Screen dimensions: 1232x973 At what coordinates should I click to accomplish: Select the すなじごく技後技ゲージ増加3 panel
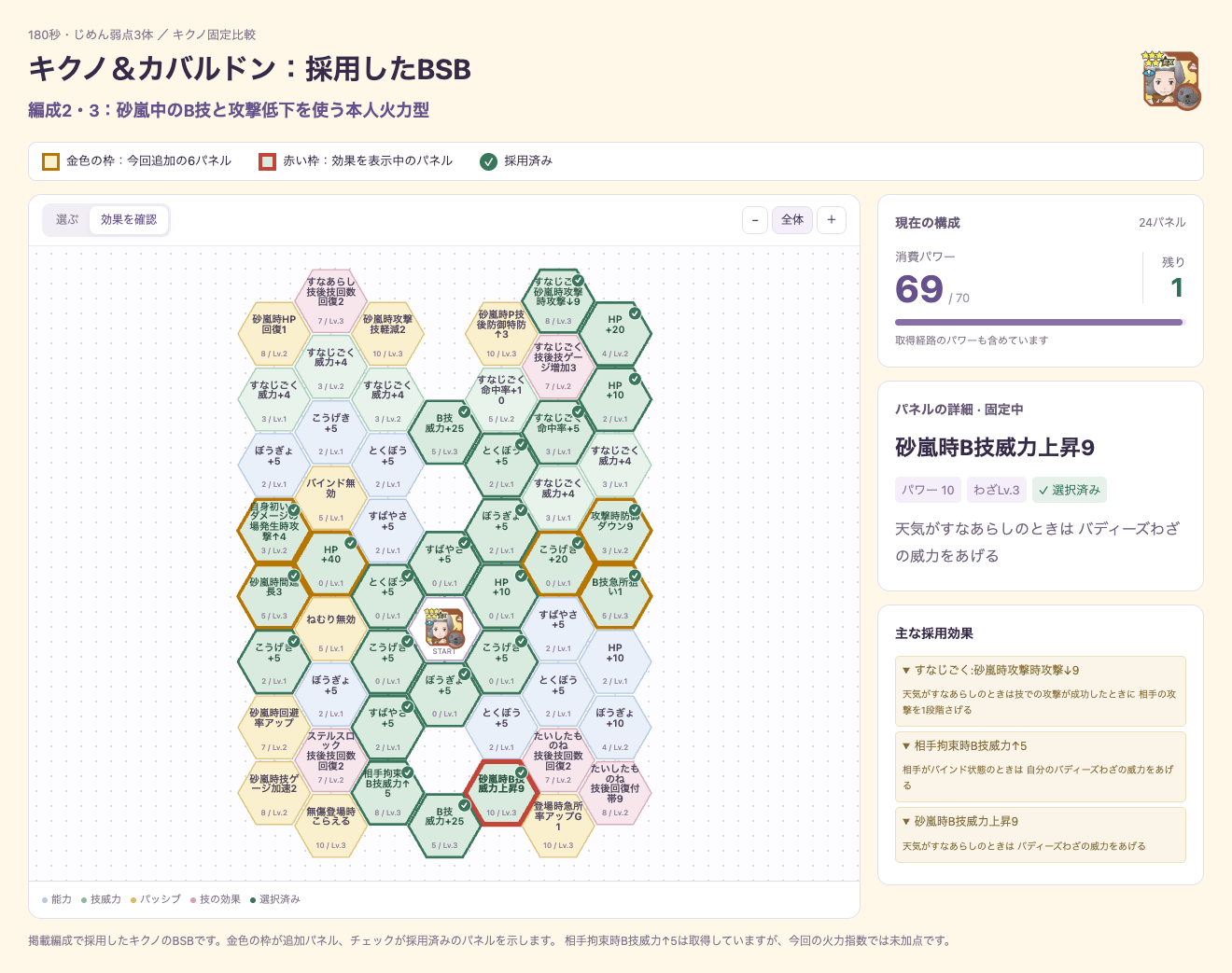558,367
